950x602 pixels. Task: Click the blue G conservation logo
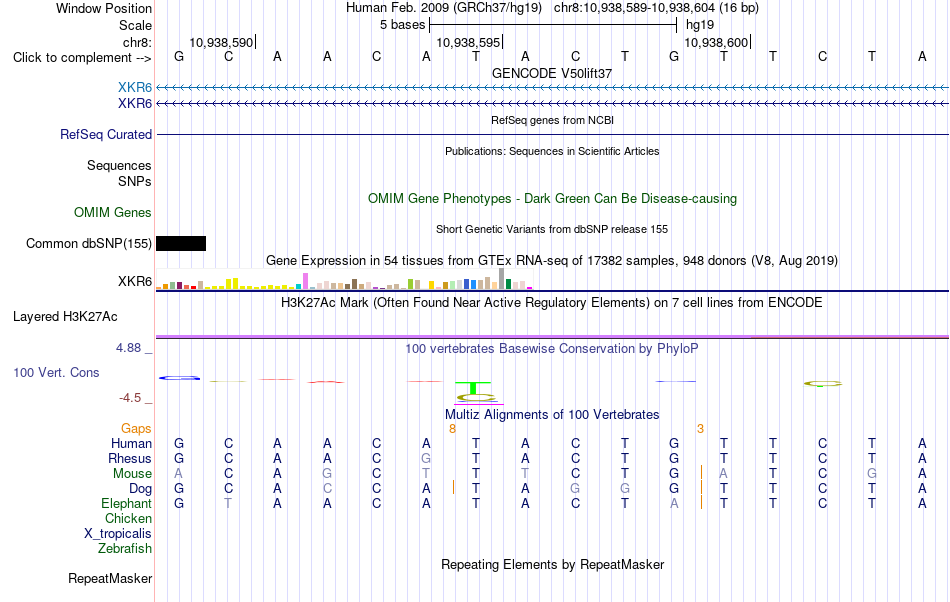[x=179, y=378]
